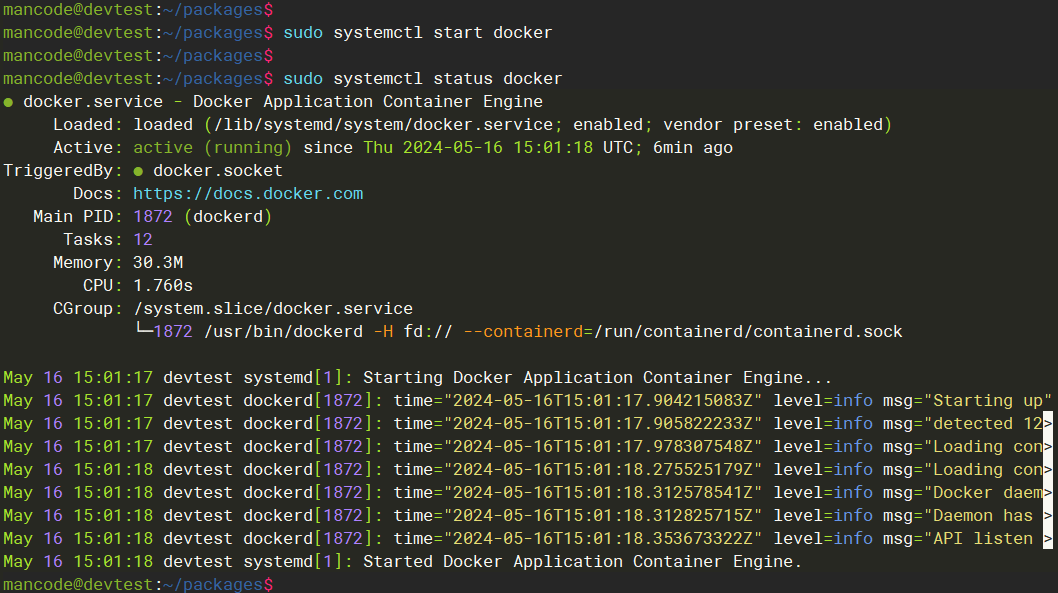Click the truncation arrow on the "Docker daem" line
Screen dimensions: 1058x593
[1048, 493]
